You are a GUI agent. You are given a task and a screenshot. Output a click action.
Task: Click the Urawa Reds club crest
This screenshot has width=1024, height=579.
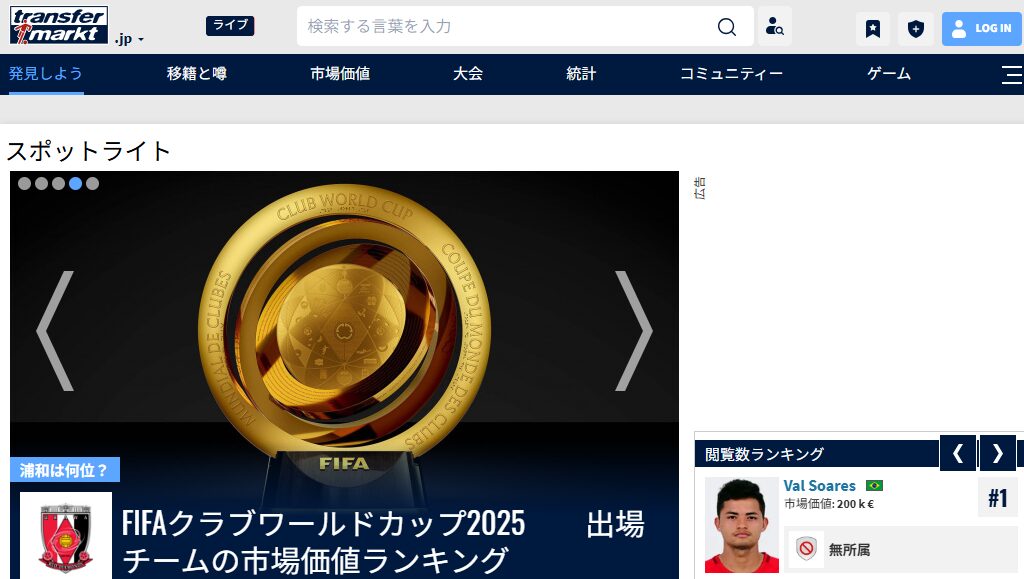[66, 536]
